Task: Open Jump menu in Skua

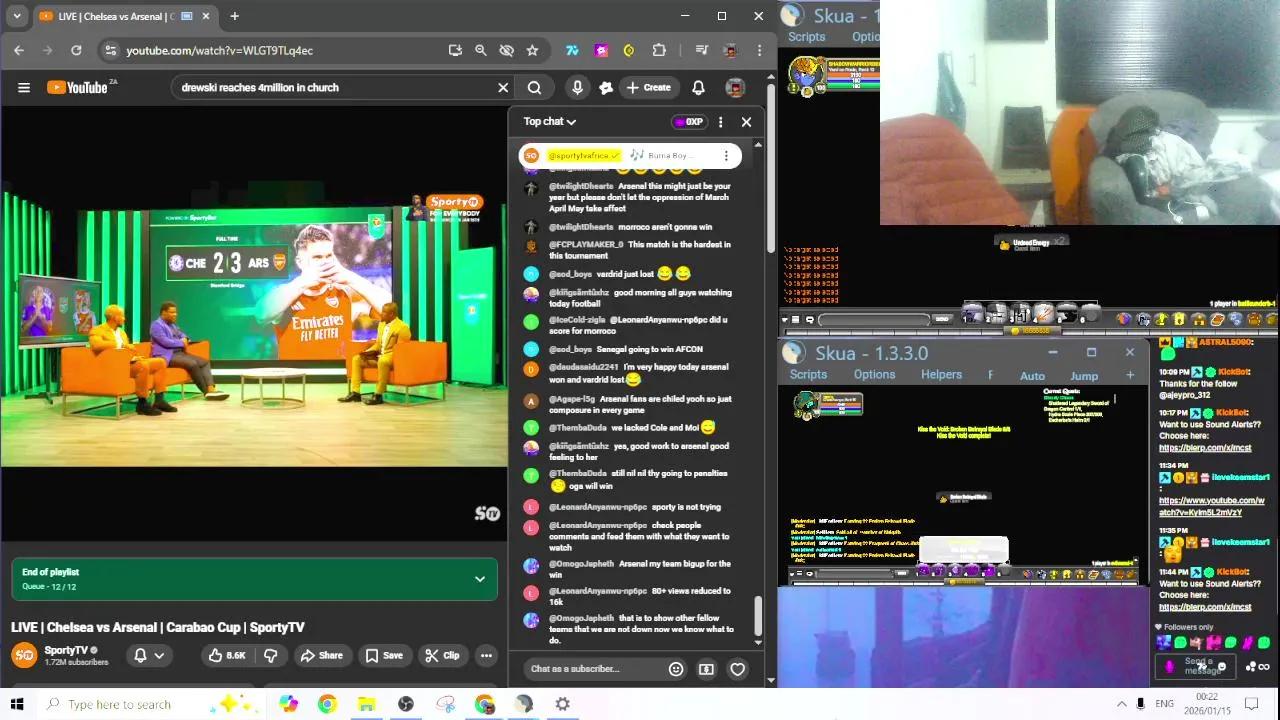Action: click(1084, 376)
